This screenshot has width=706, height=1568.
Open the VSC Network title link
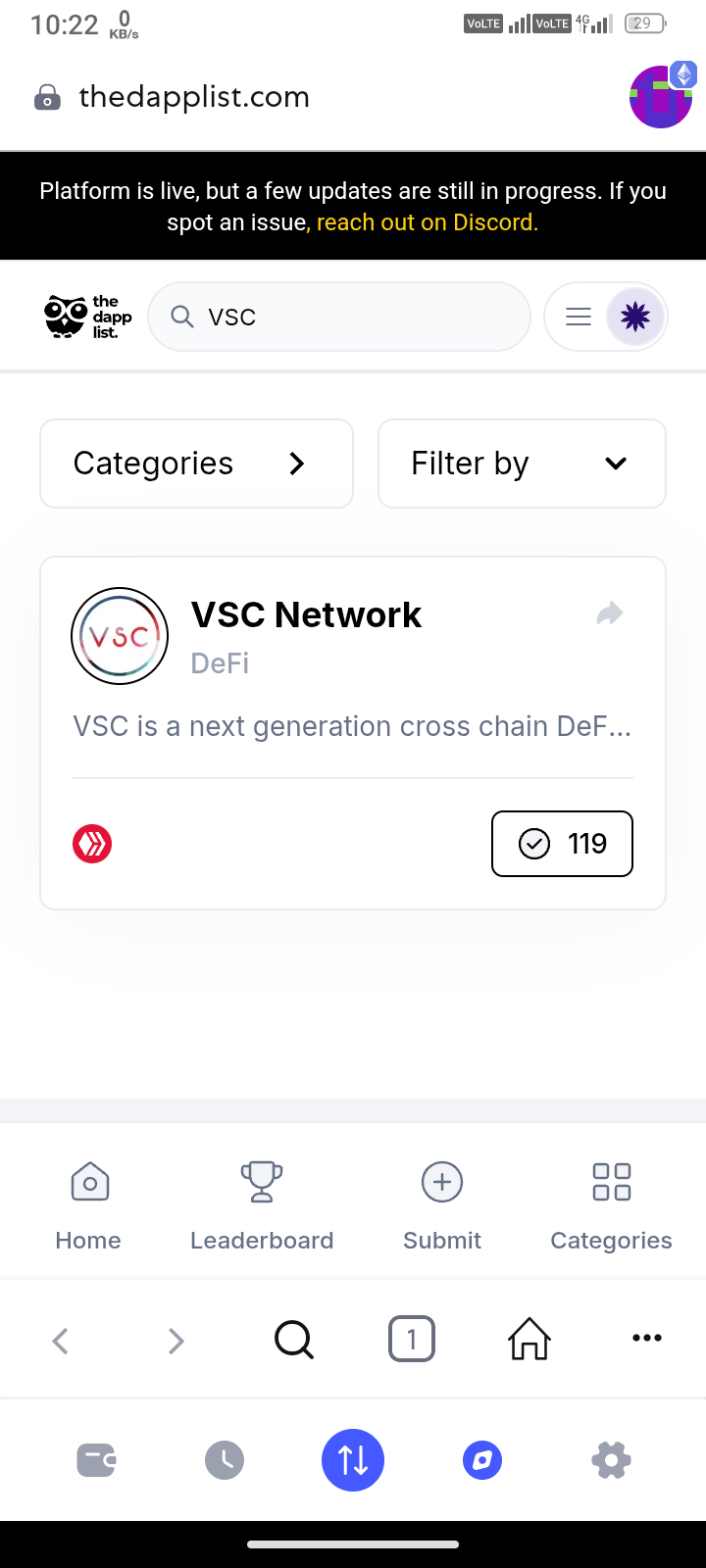click(x=306, y=614)
